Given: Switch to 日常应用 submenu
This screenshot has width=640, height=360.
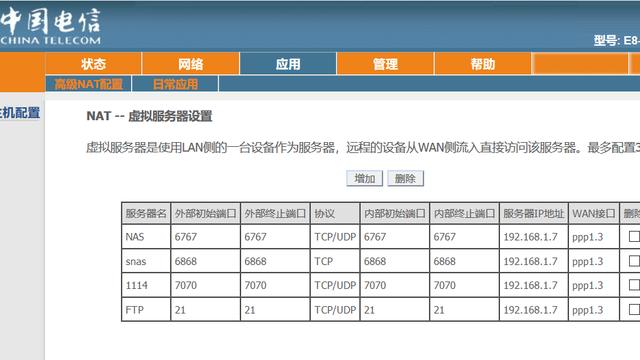Looking at the screenshot, I should click(x=176, y=84).
